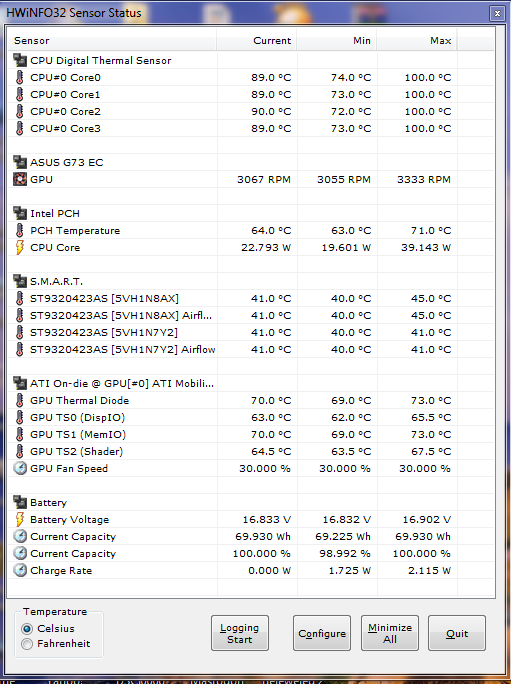511x684 pixels.
Task: Select the Battery Voltage row label
Action: pos(69,520)
